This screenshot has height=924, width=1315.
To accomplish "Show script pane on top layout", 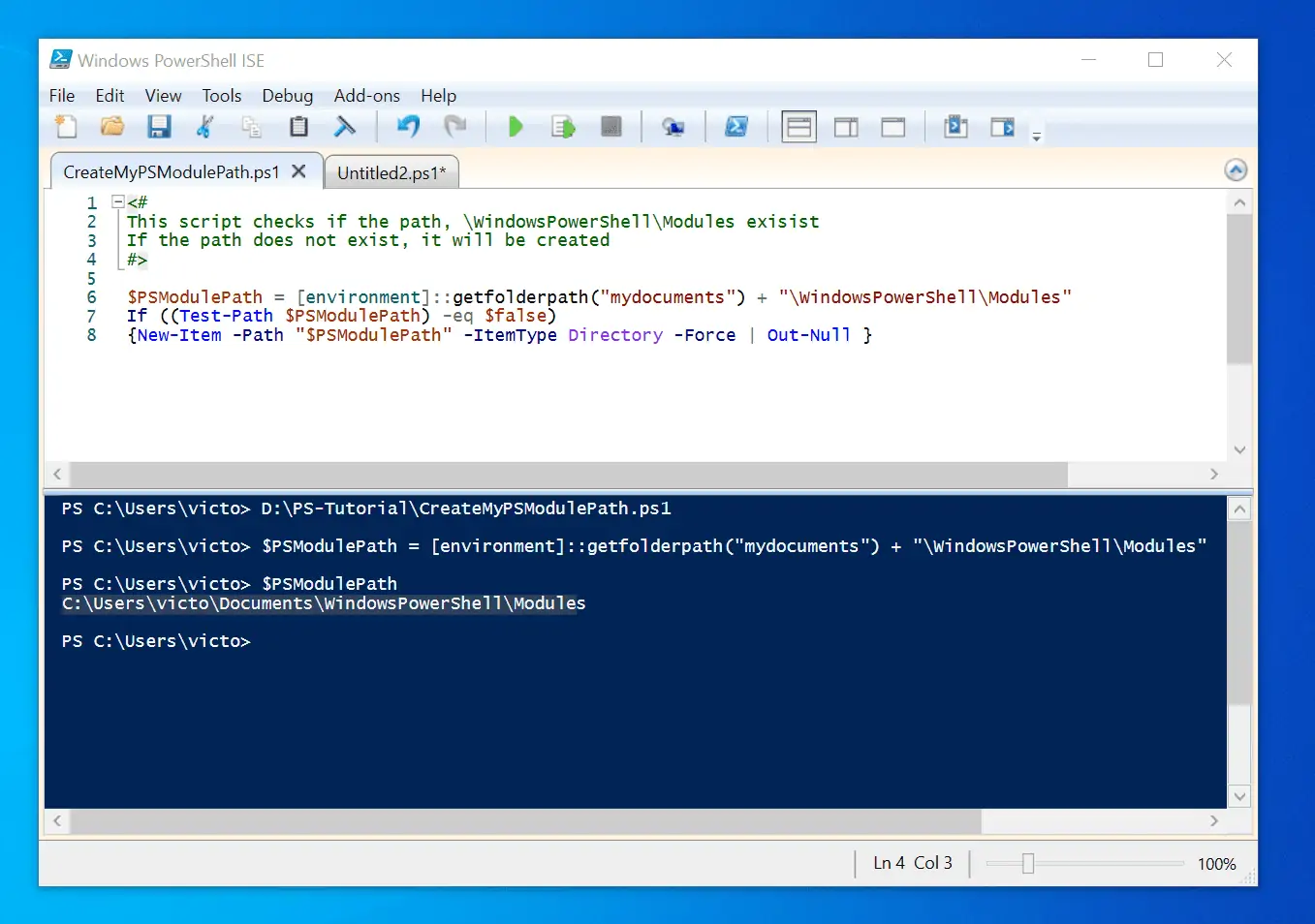I will click(799, 127).
